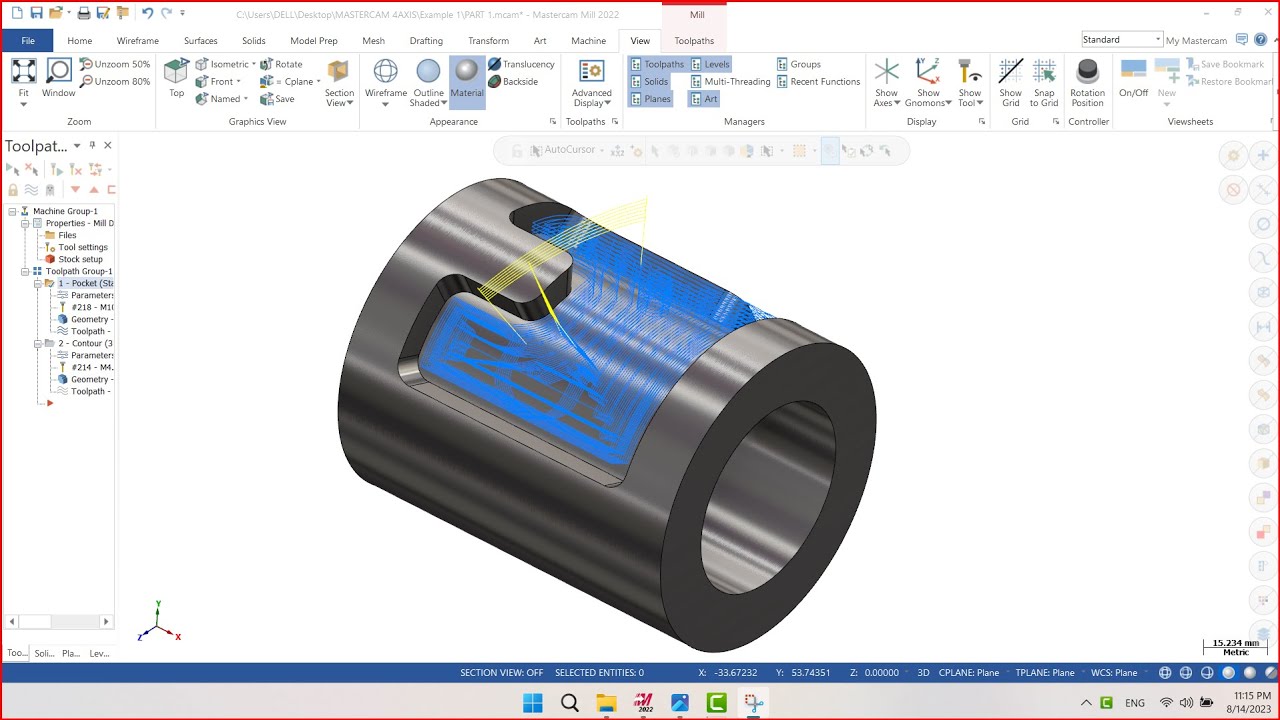The width and height of the screenshot is (1280, 720).
Task: Open the Machine ribbon tab
Action: point(588,41)
